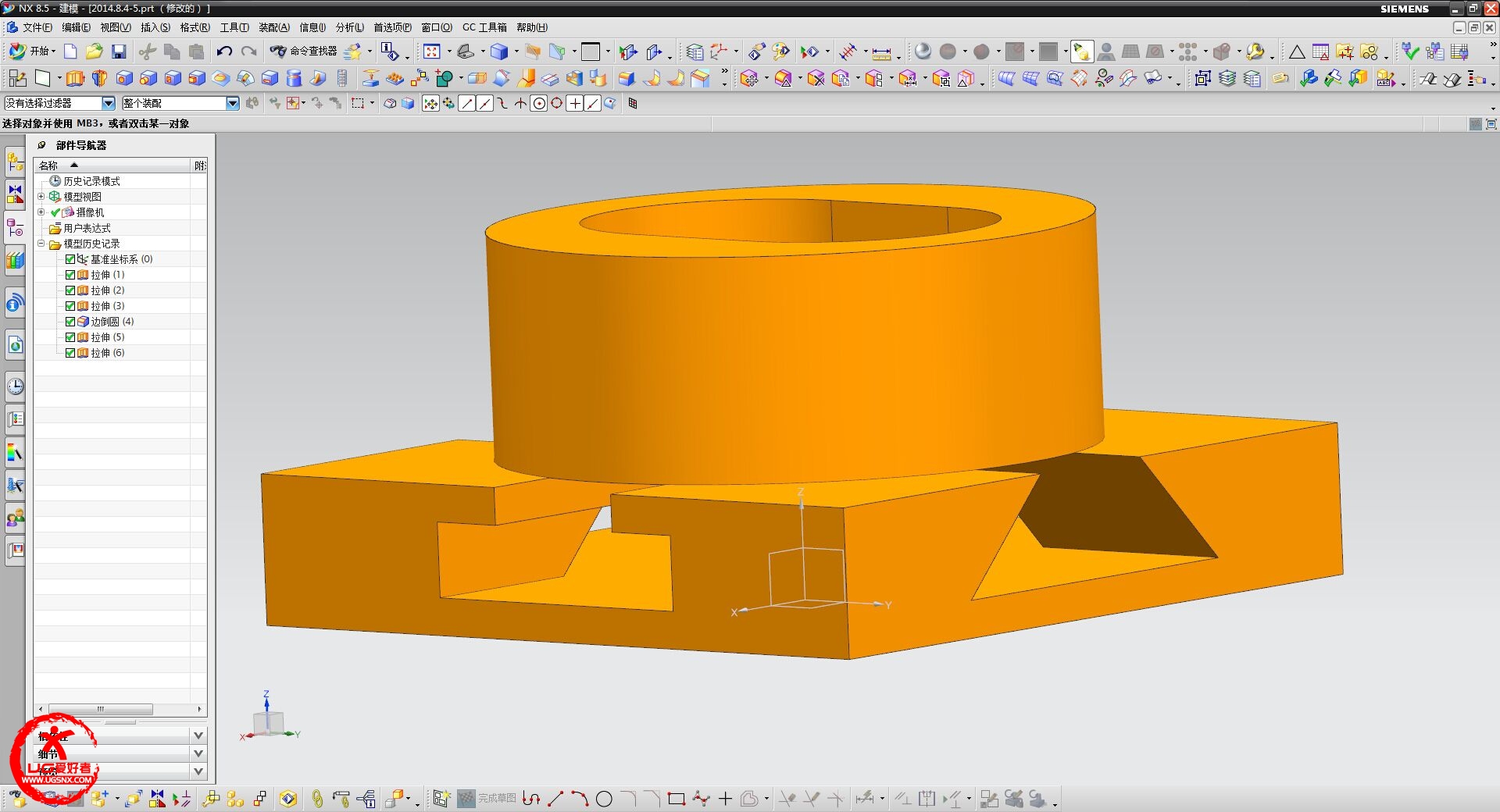This screenshot has width=1500, height=812.
Task: Select the Extrude tool icon
Action: click(75, 78)
